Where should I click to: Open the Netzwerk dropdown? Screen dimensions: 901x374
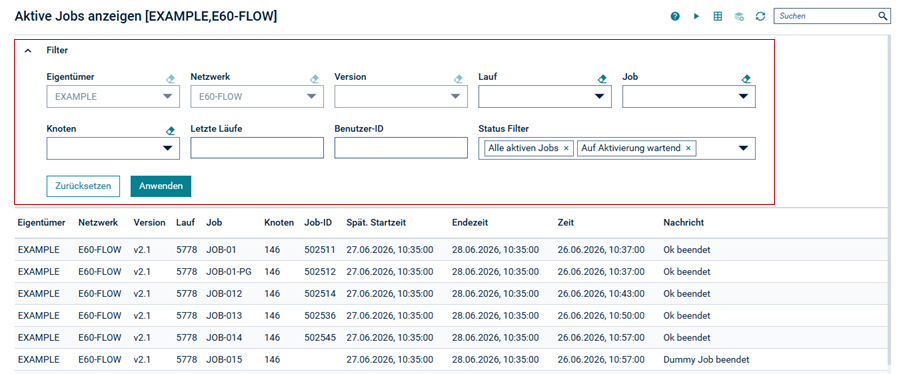pyautogui.click(x=257, y=97)
